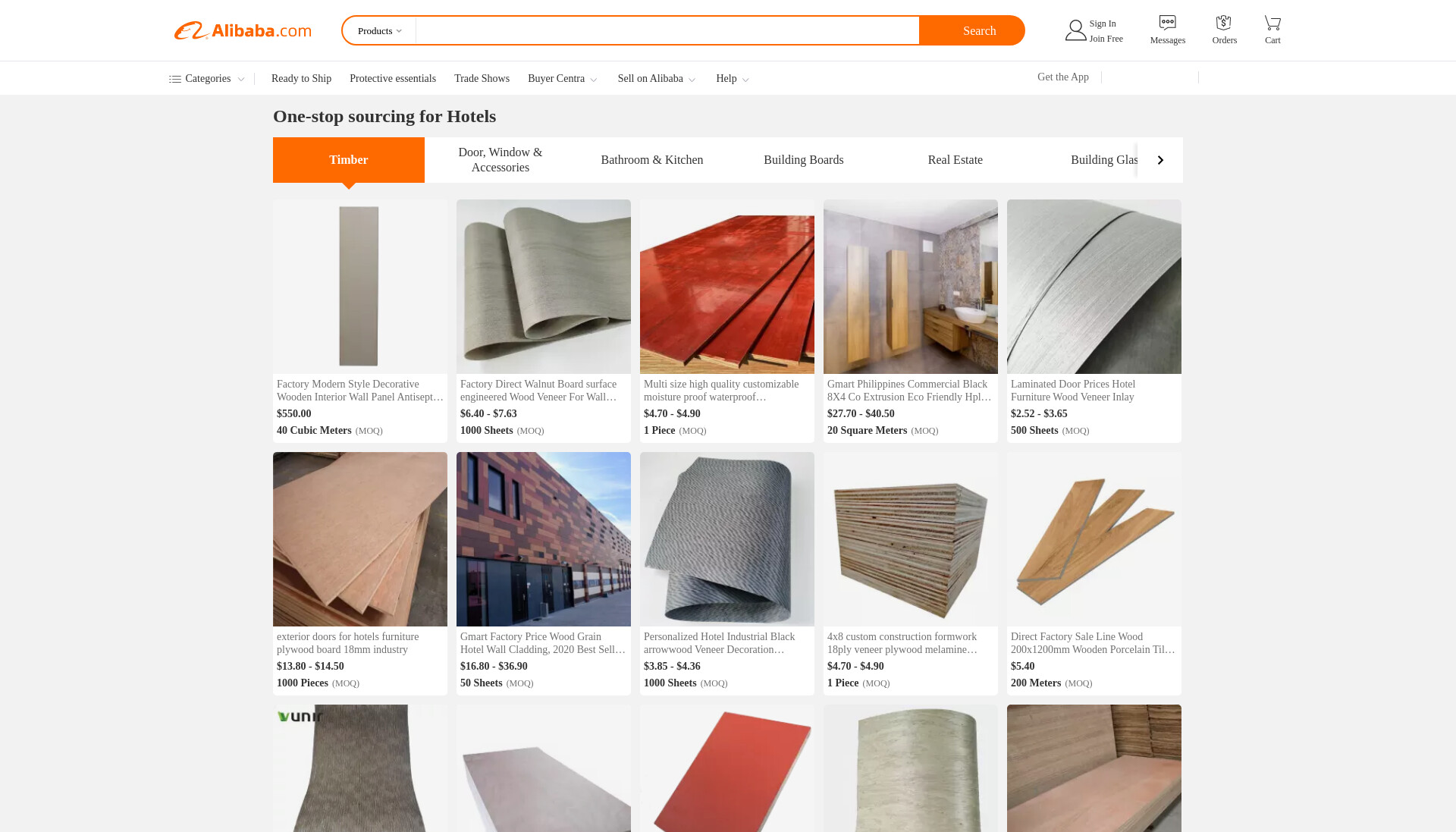1456x832 pixels.
Task: Click the Sign In link
Action: [1103, 24]
